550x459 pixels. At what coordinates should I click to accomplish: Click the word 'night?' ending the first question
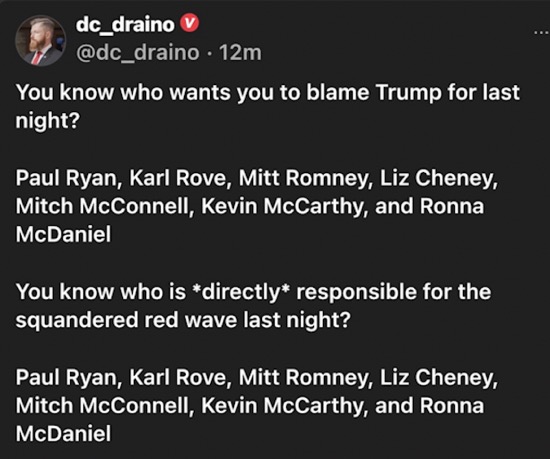(x=48, y=121)
